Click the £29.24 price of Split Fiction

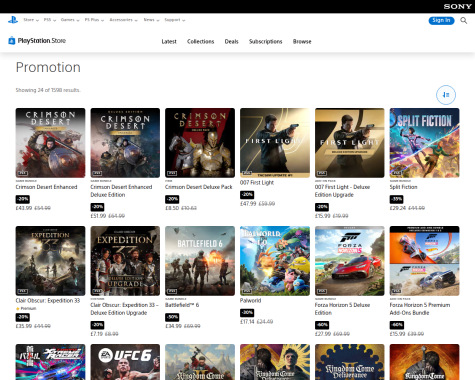(398, 208)
